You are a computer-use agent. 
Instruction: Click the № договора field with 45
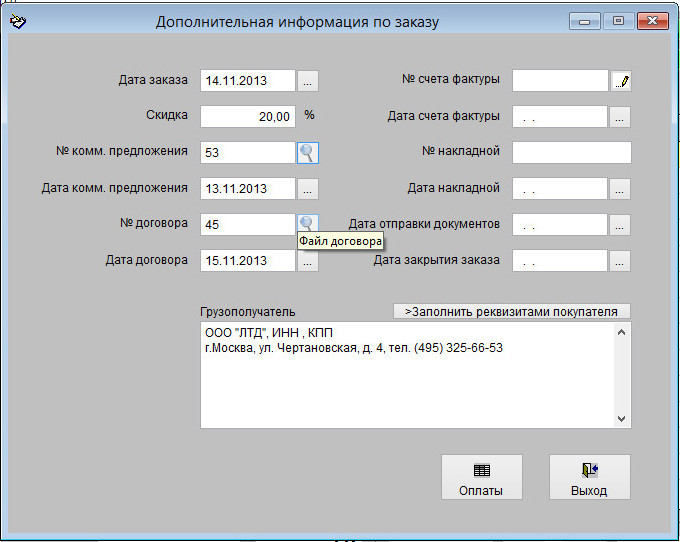click(x=248, y=225)
